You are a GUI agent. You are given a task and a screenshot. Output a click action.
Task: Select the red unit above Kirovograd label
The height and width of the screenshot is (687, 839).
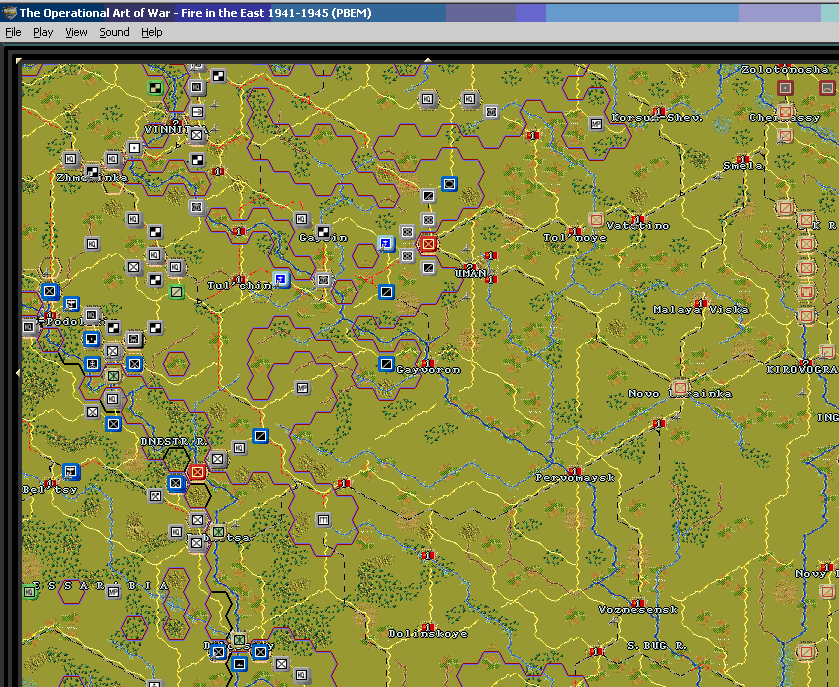pyautogui.click(x=827, y=352)
